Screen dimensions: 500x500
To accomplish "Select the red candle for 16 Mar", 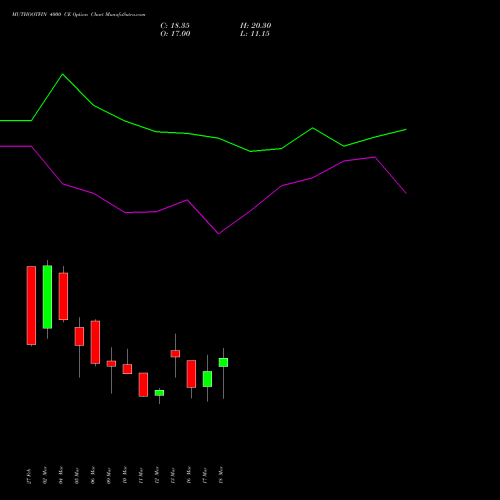I will point(191,374).
